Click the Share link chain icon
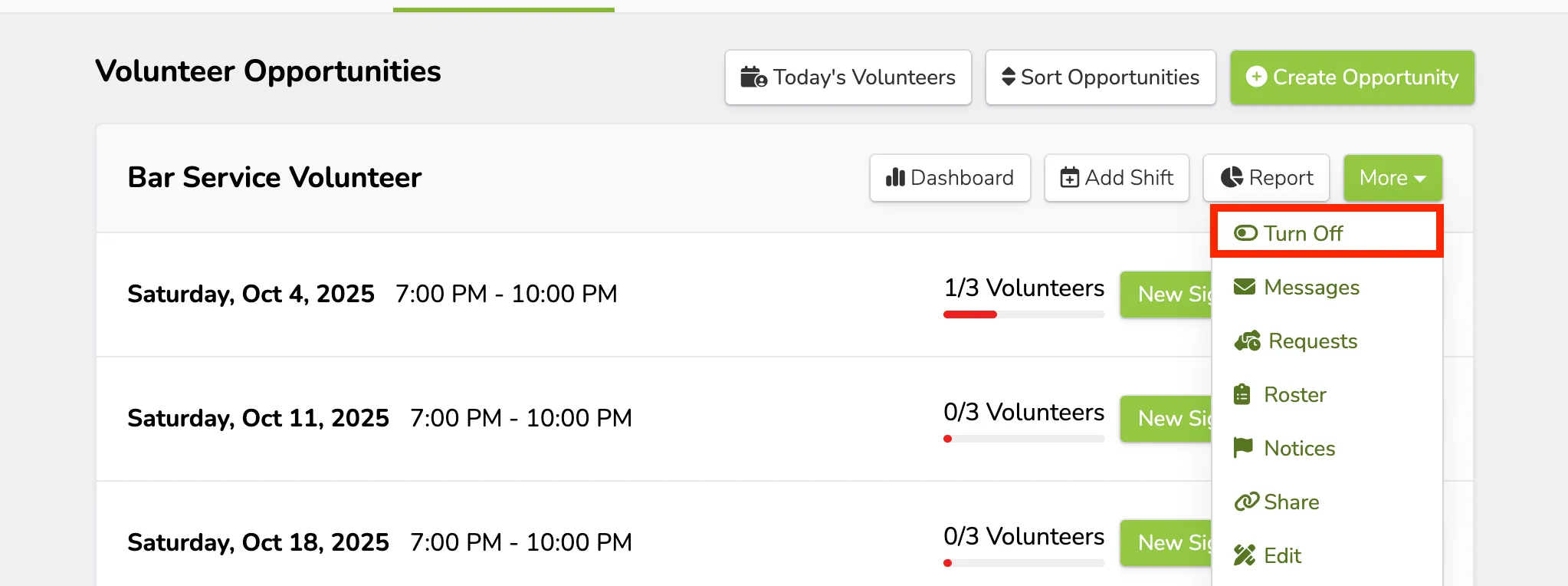 point(1246,502)
